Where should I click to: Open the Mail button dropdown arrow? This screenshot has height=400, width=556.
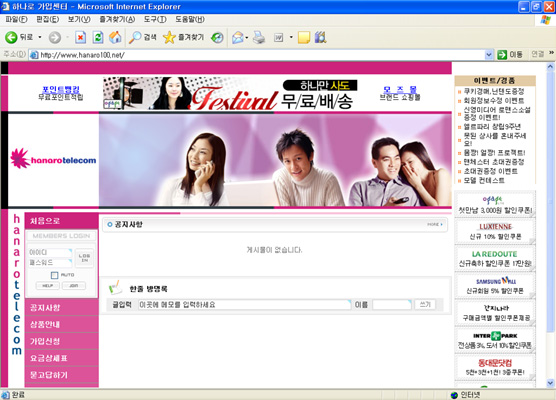tap(246, 38)
